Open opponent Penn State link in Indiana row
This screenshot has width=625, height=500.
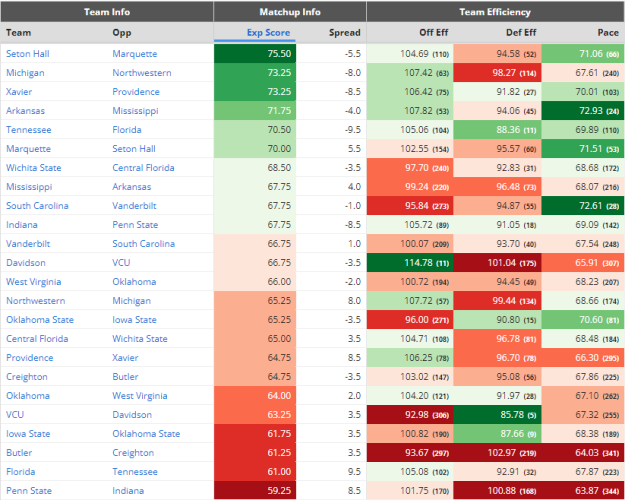(x=135, y=225)
